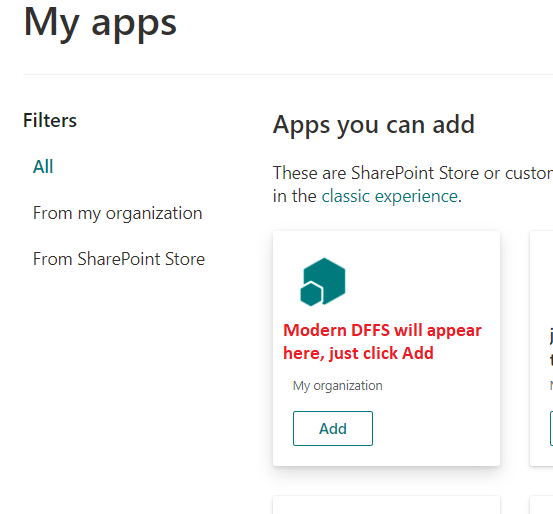Click the cut-off Add button on second card

point(551,428)
